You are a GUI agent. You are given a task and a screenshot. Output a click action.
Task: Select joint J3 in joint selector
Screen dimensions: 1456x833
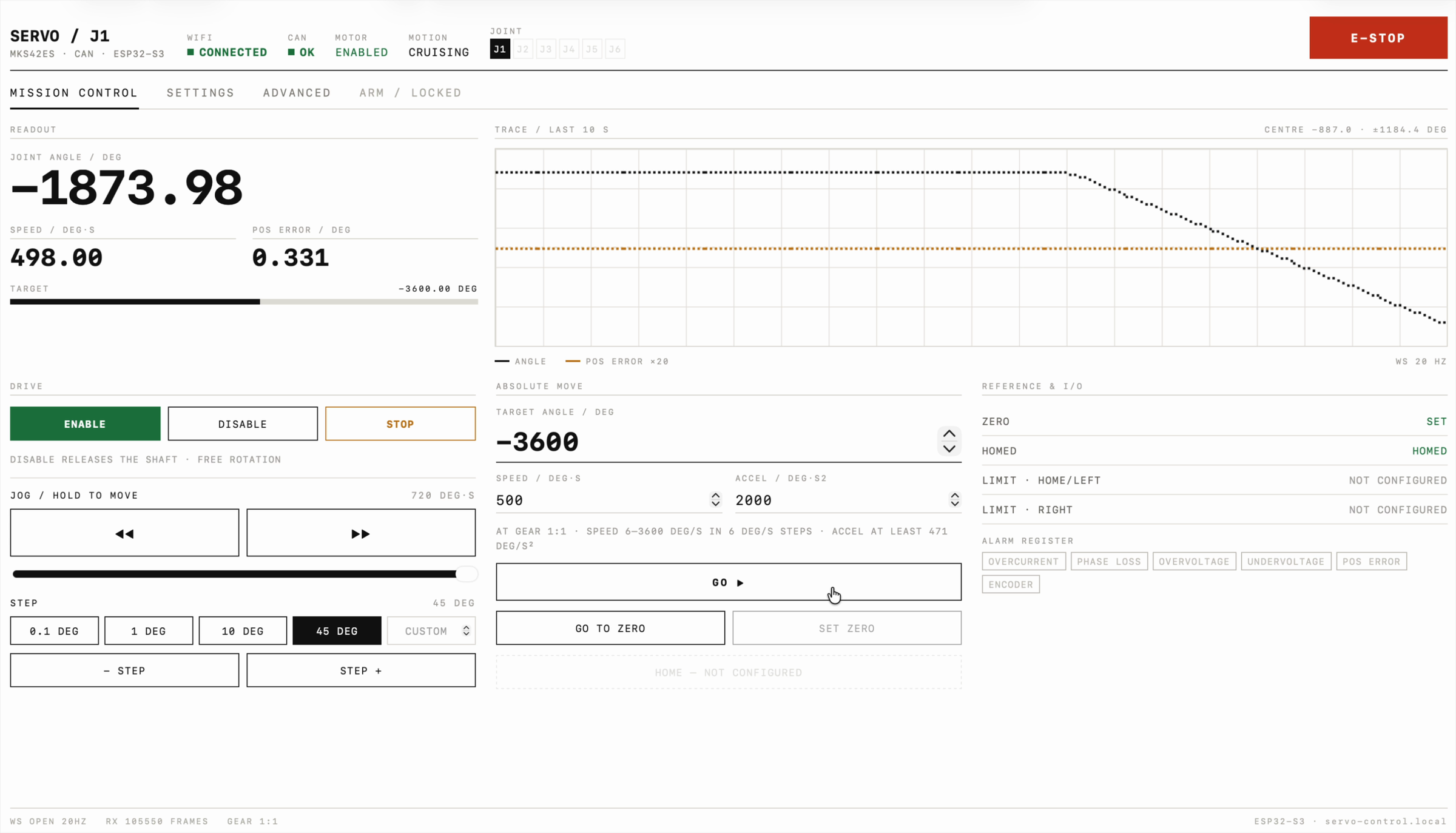click(546, 49)
